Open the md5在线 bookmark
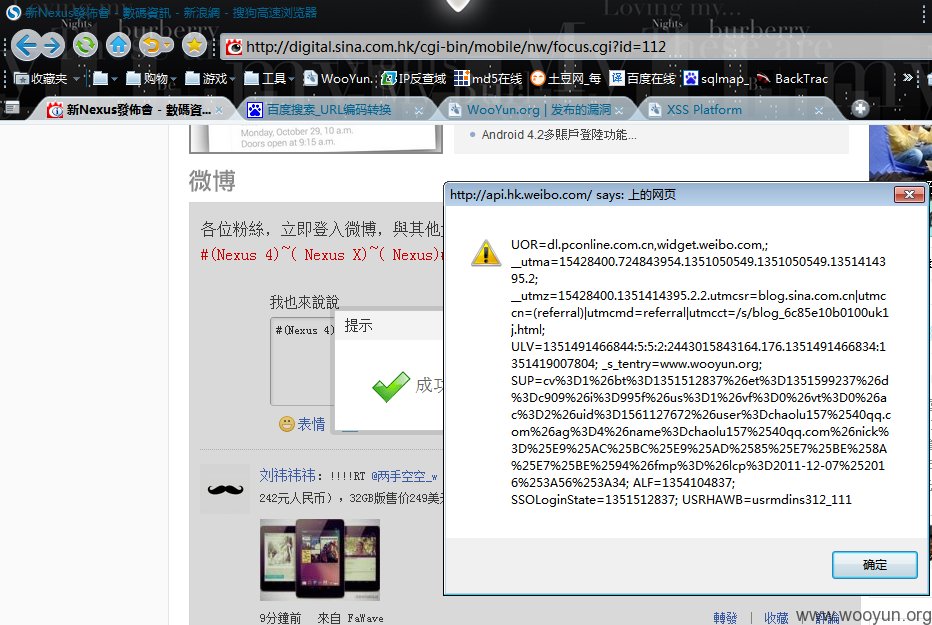 pyautogui.click(x=488, y=78)
